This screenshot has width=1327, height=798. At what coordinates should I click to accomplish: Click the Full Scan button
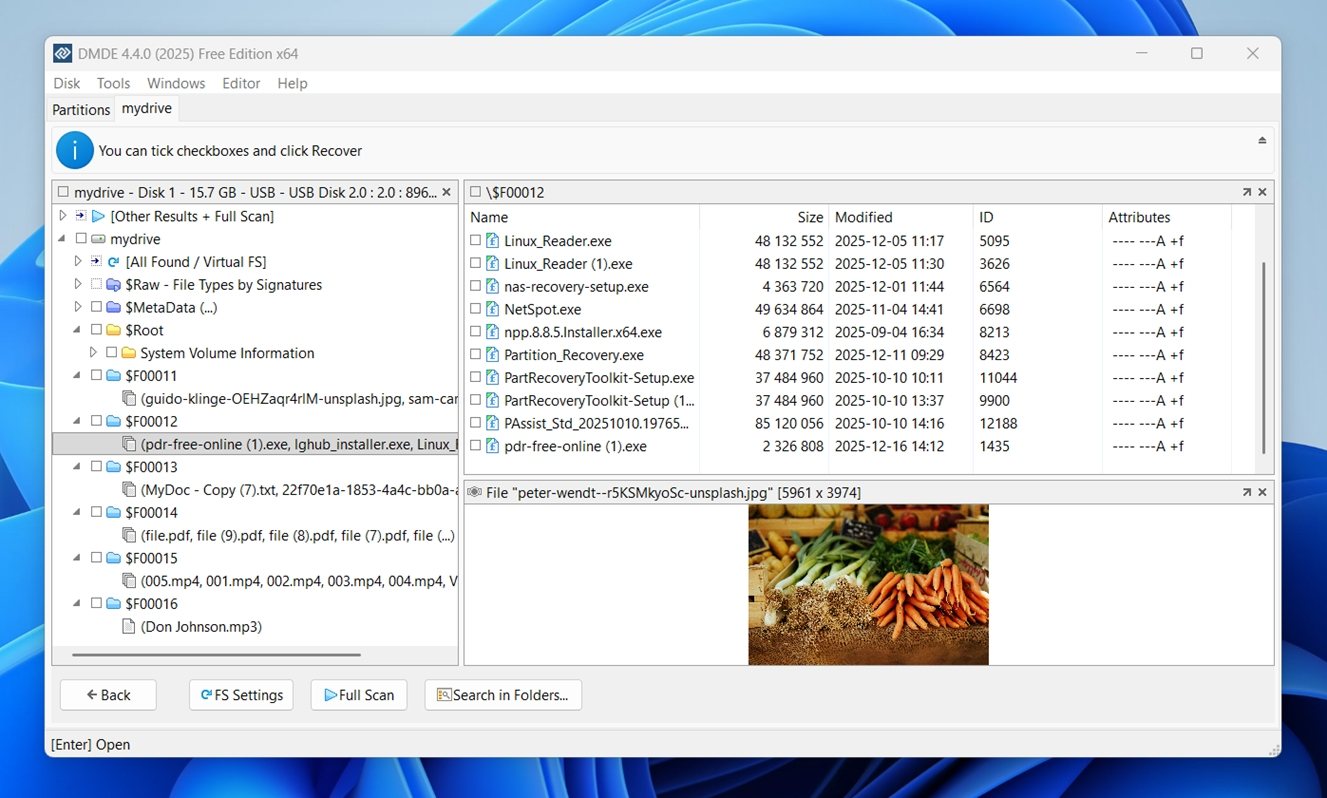[x=359, y=695]
